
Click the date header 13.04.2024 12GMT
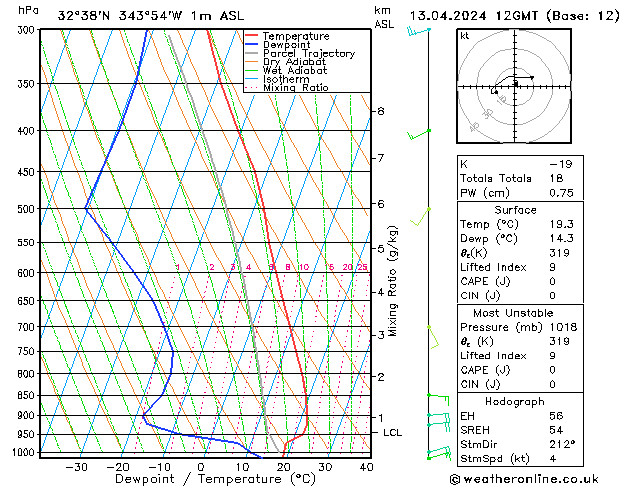474,16
